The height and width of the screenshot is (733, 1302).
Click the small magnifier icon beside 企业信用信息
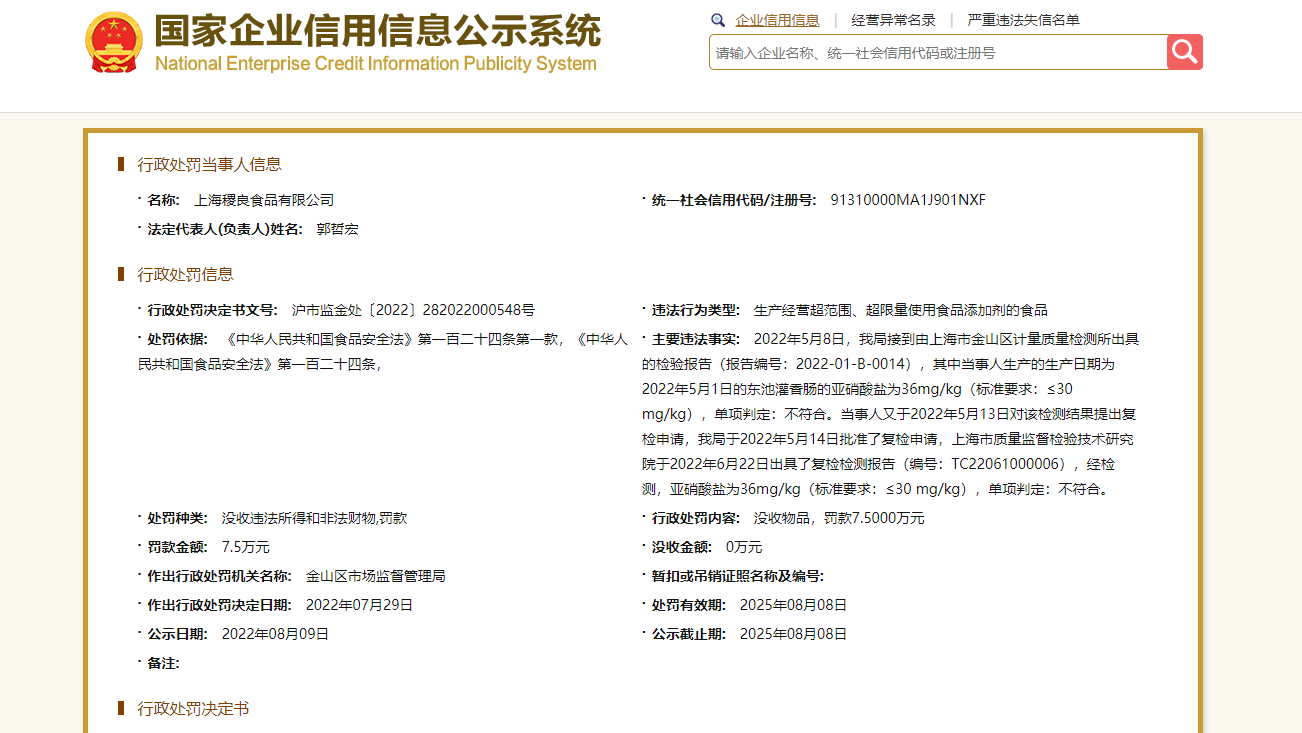coord(717,20)
